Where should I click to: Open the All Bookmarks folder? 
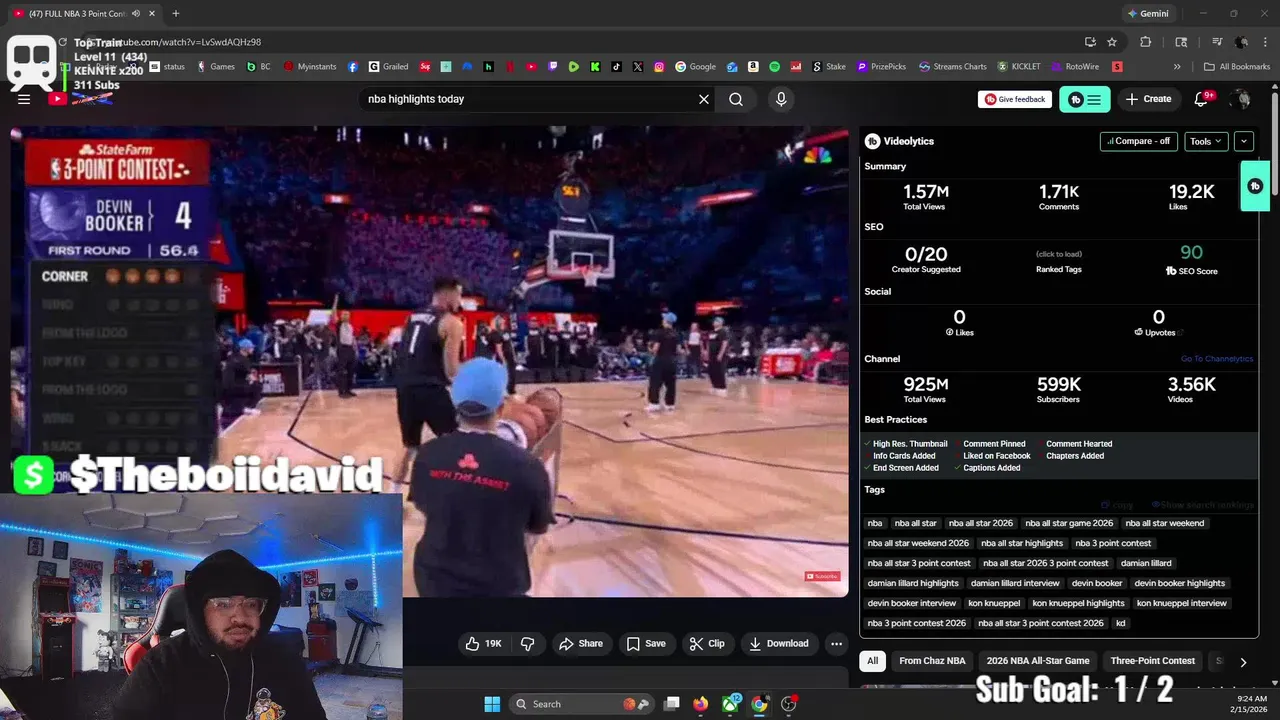click(x=1237, y=67)
